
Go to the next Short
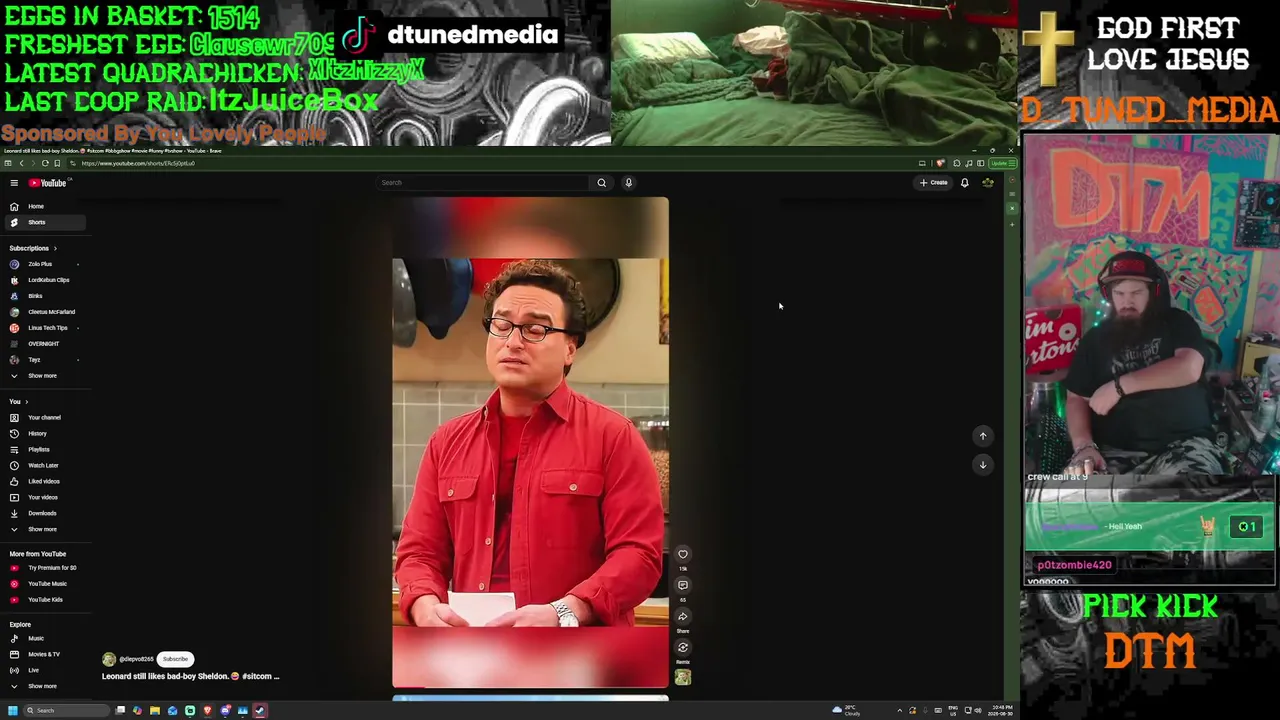[983, 464]
